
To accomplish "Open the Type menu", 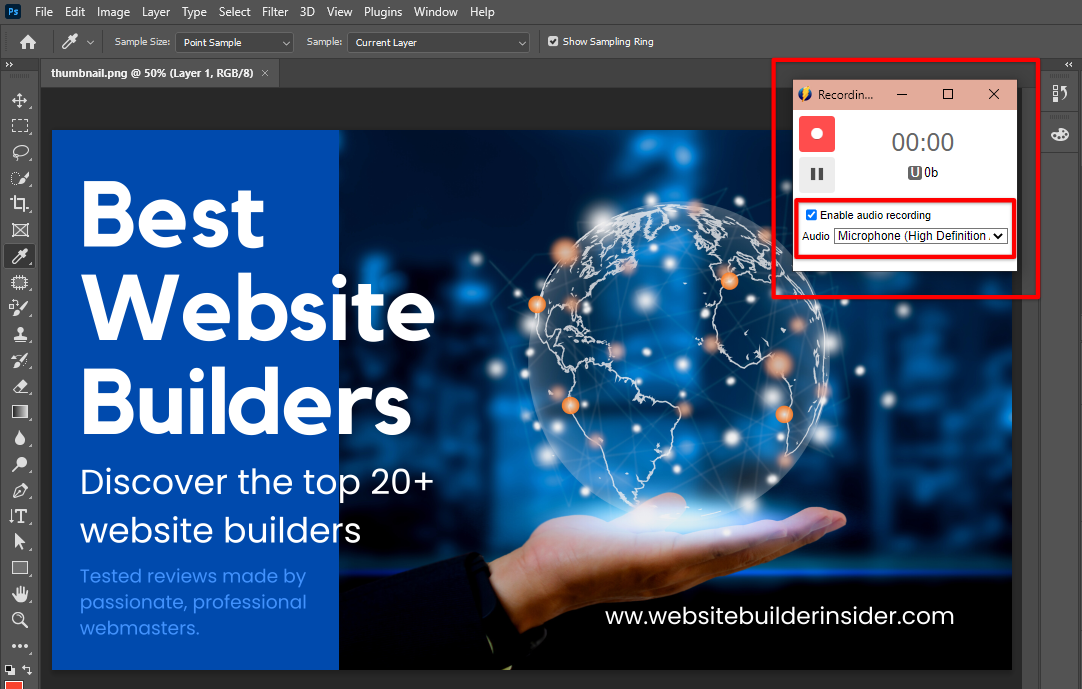I will point(194,12).
